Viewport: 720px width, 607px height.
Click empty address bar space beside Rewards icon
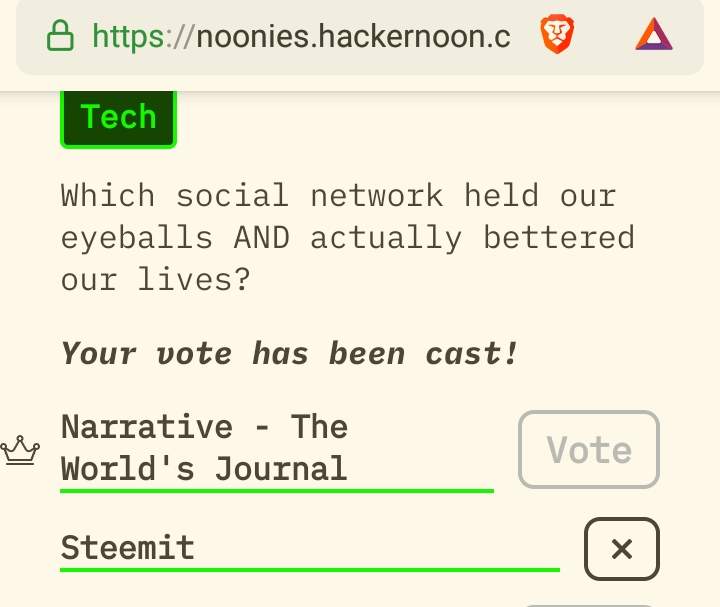point(603,37)
